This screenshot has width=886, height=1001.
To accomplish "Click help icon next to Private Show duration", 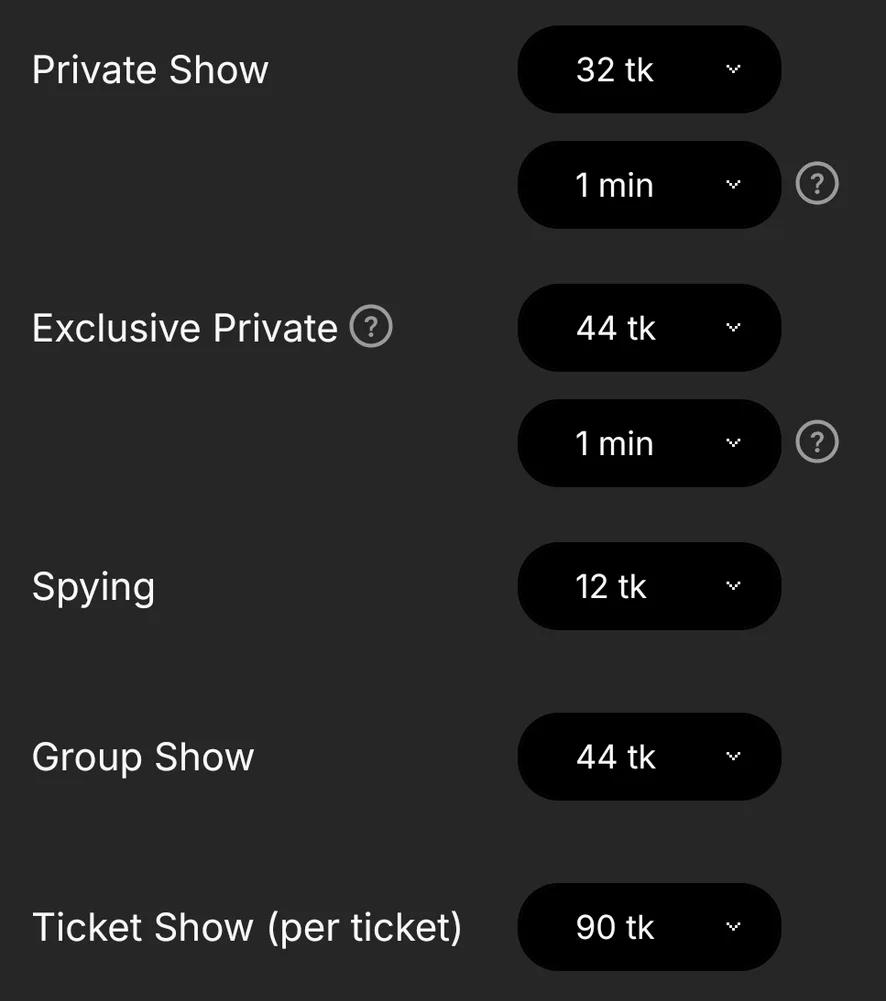I will (817, 184).
